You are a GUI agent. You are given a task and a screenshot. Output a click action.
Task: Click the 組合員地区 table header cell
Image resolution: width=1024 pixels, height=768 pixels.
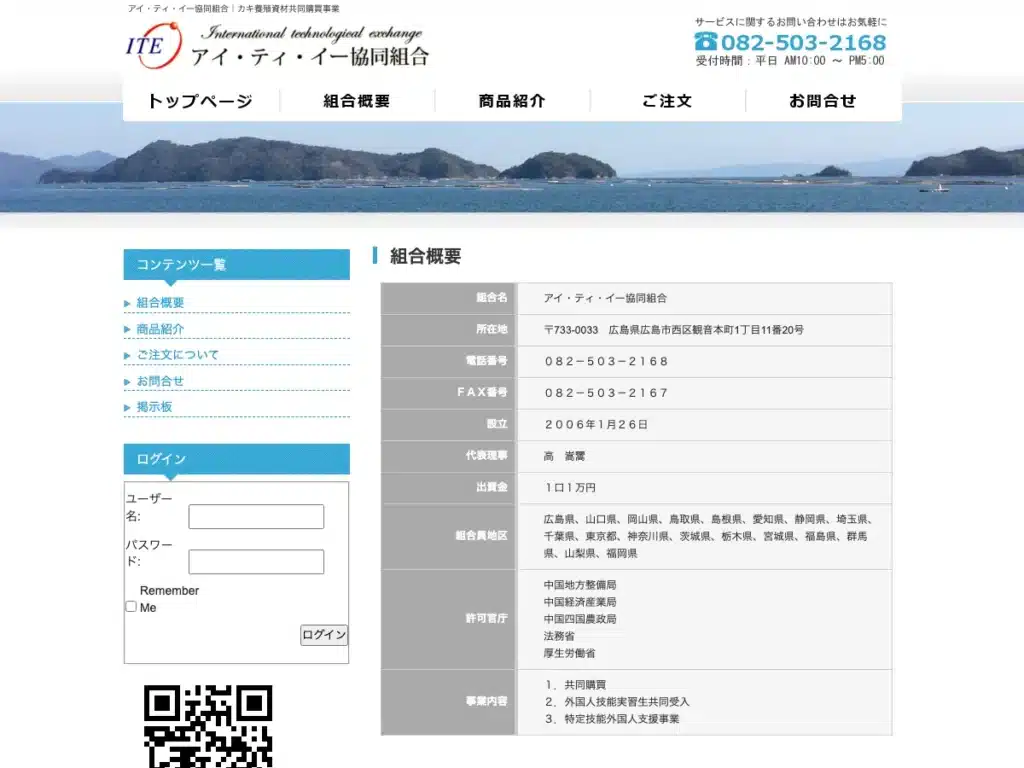449,536
